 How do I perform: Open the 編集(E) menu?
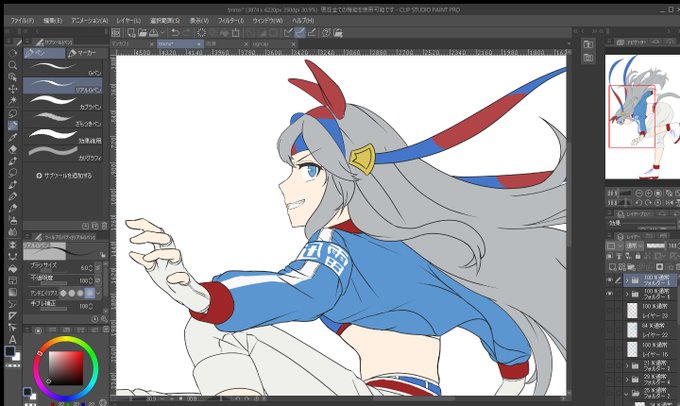[52, 20]
